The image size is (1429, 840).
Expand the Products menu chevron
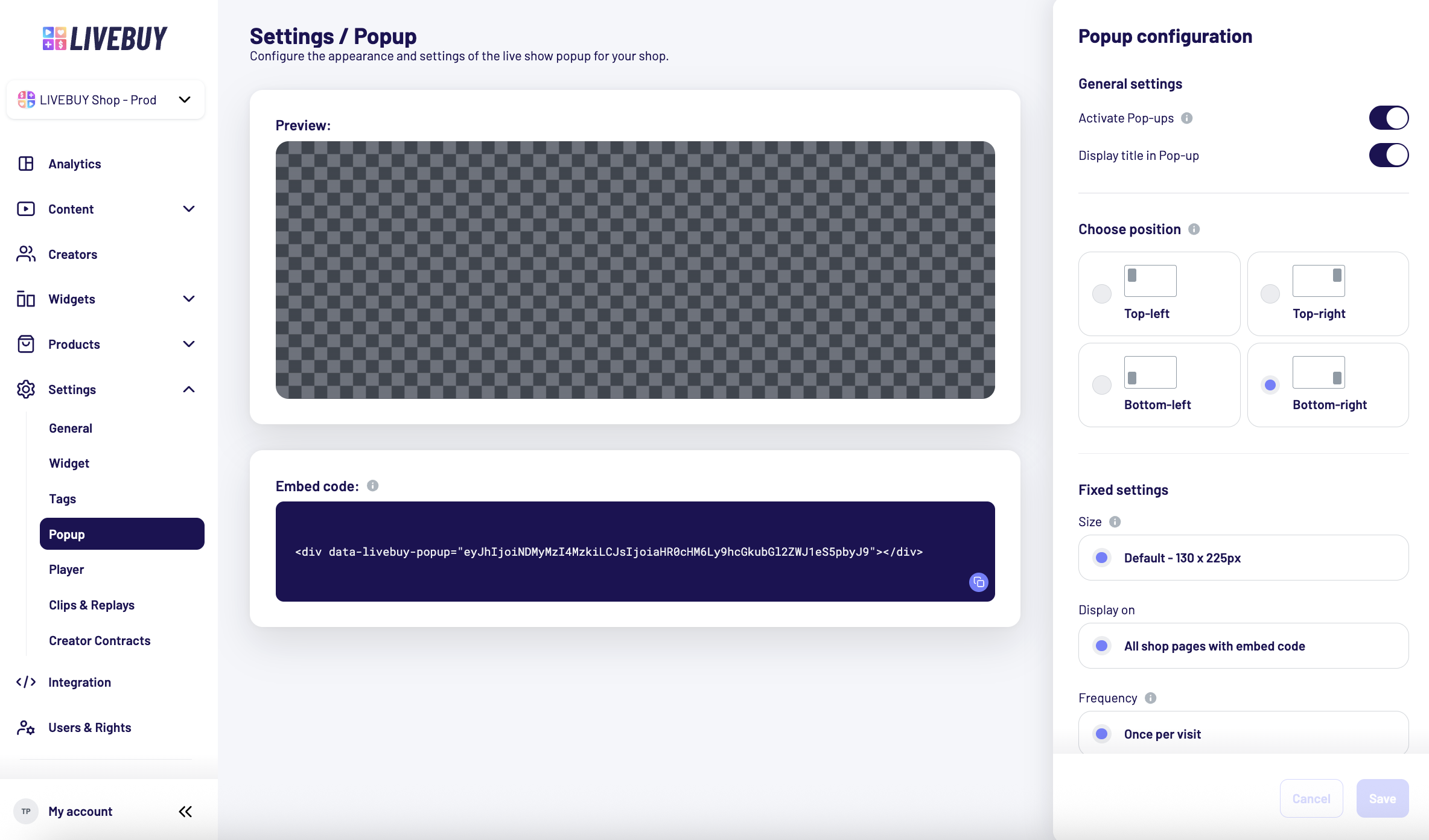[189, 344]
